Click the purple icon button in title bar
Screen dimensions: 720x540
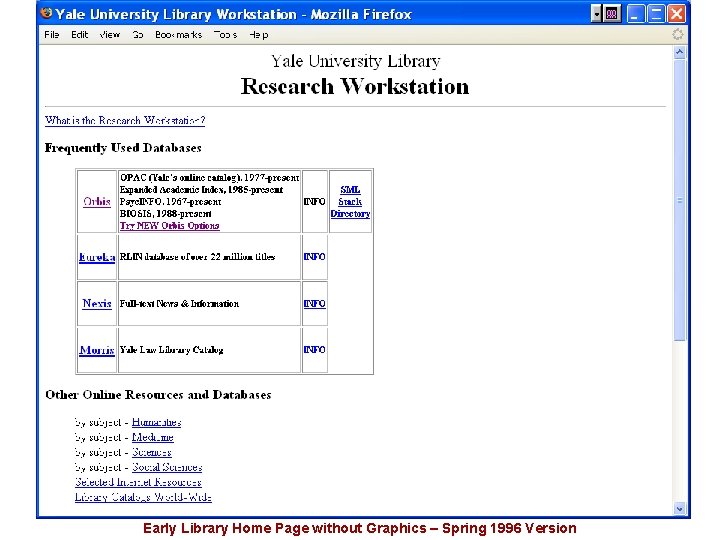612,14
